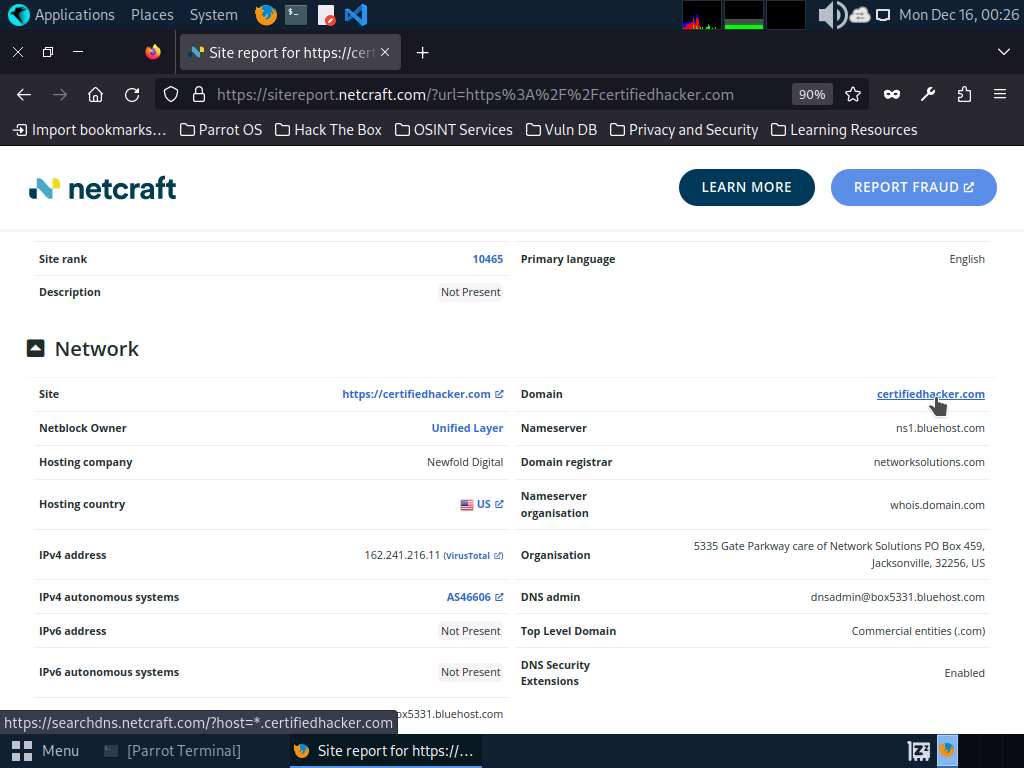Bookmark this page with the star icon
The height and width of the screenshot is (768, 1024).
click(x=852, y=95)
